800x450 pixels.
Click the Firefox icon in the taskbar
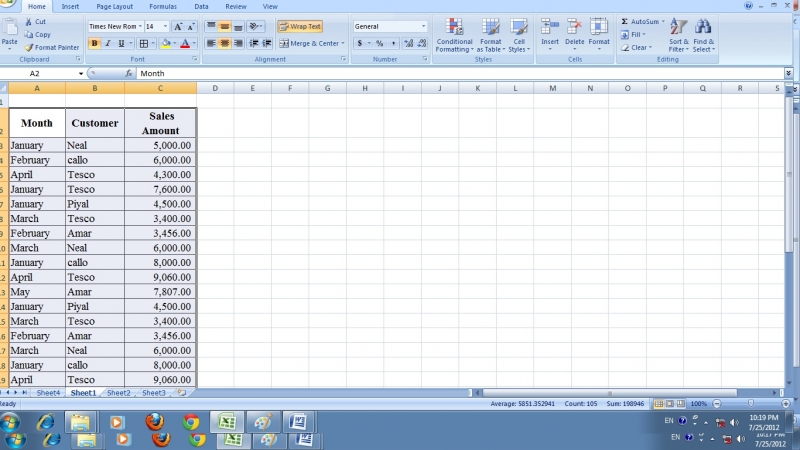155,421
